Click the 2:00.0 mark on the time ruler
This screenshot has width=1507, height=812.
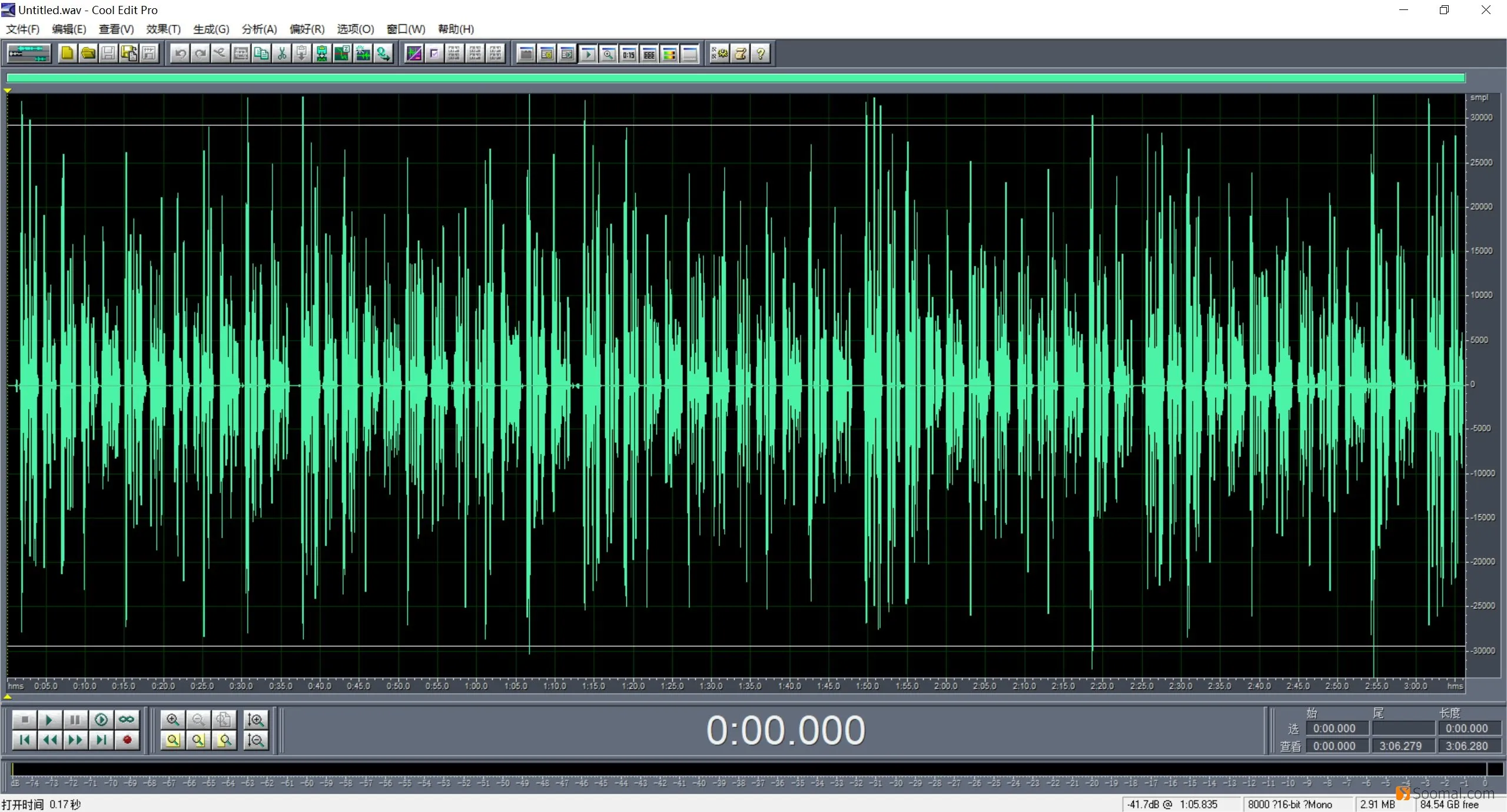tap(945, 686)
